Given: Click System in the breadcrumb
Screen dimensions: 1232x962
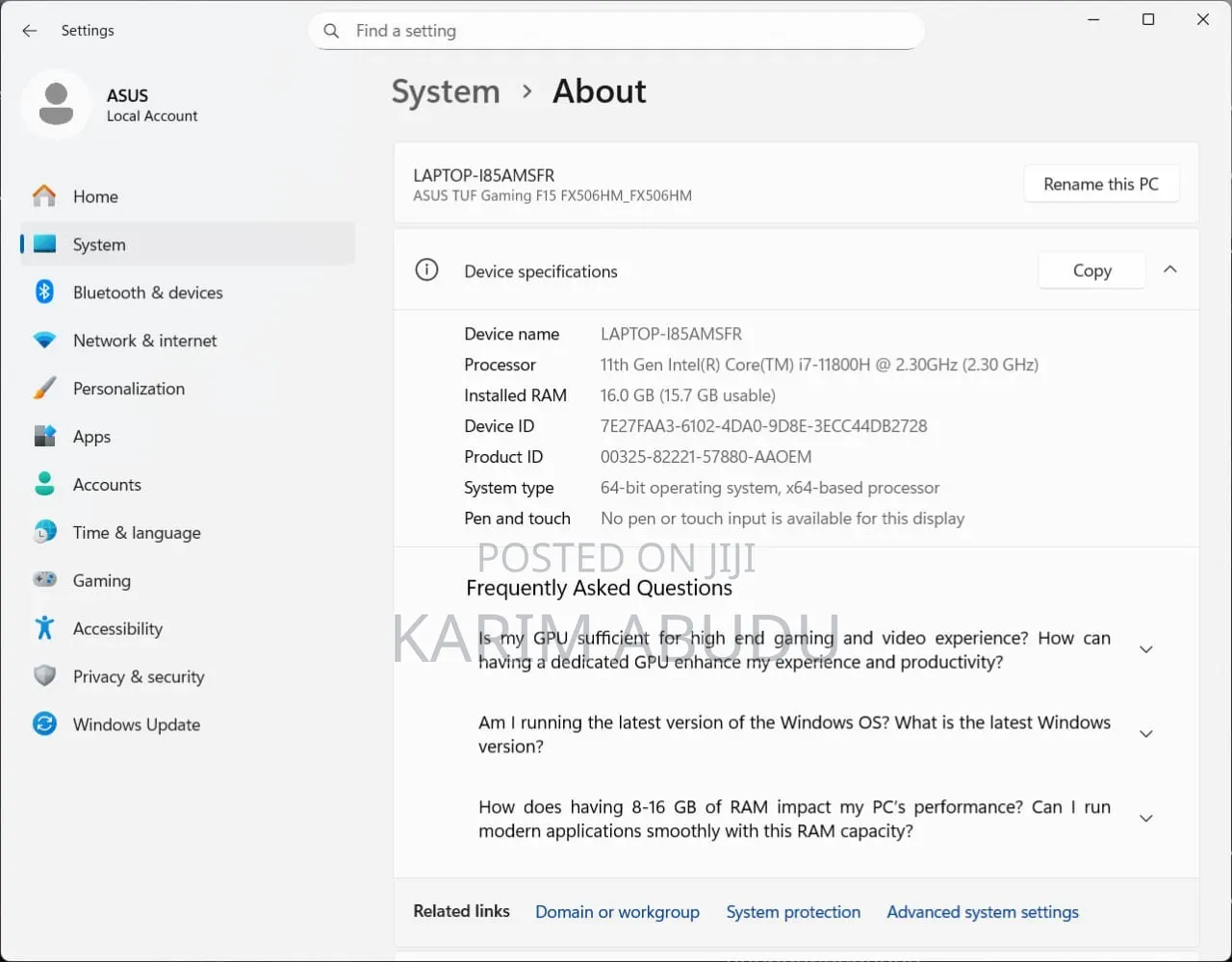Looking at the screenshot, I should tap(446, 91).
